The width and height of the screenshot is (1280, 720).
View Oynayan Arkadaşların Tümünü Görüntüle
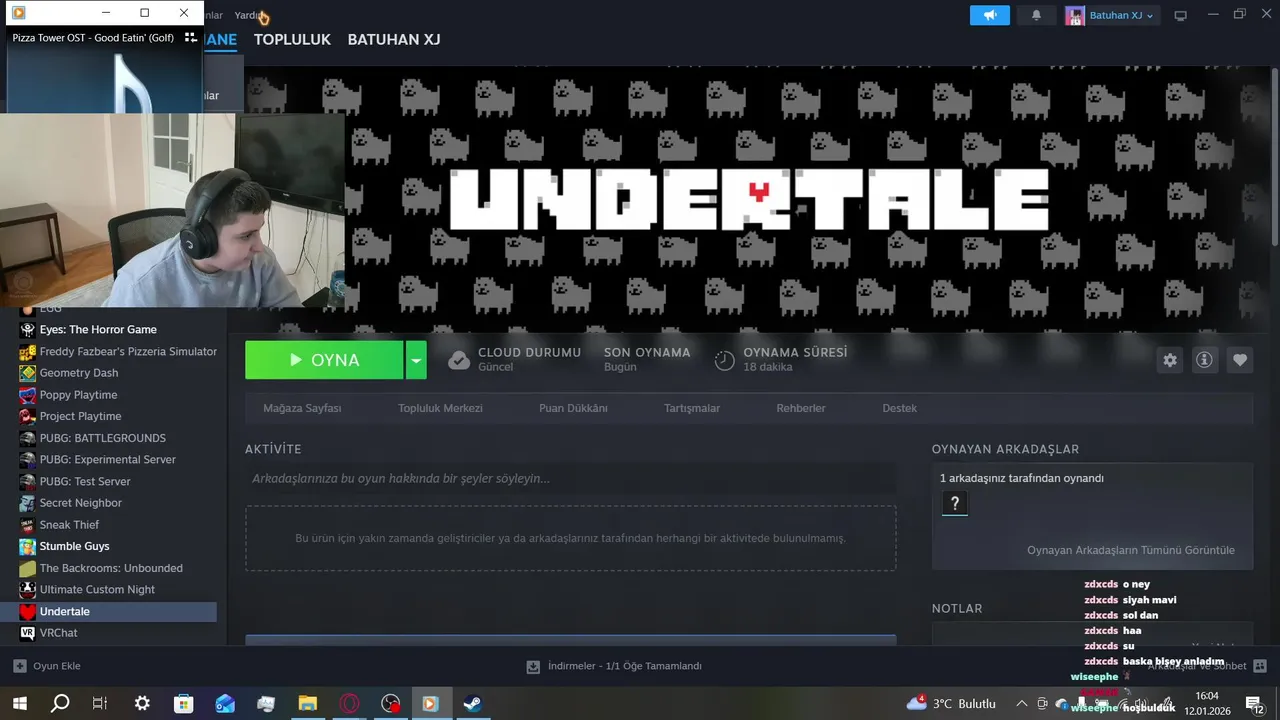[1131, 550]
